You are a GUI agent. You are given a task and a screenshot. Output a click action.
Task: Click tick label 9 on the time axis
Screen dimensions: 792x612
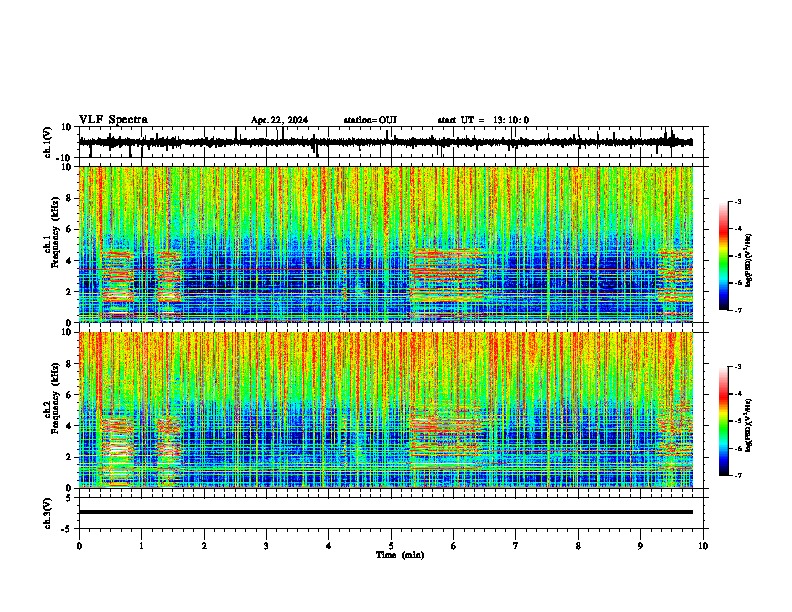(x=640, y=546)
